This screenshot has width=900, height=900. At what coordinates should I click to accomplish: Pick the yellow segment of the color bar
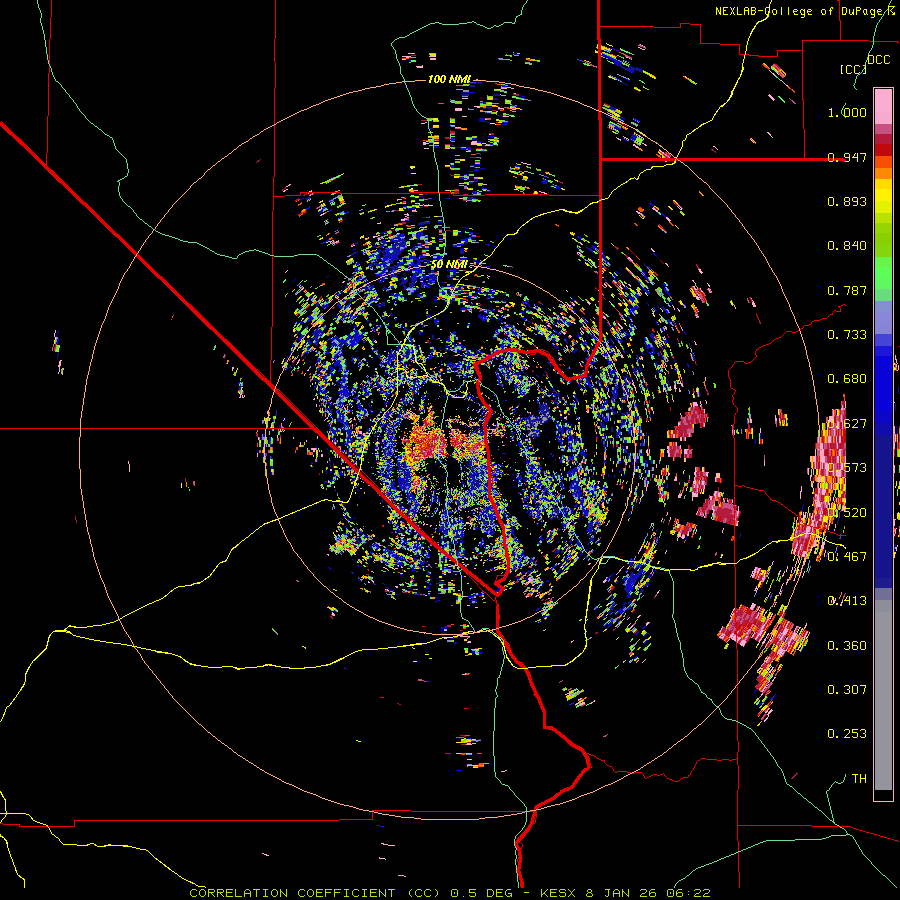883,196
